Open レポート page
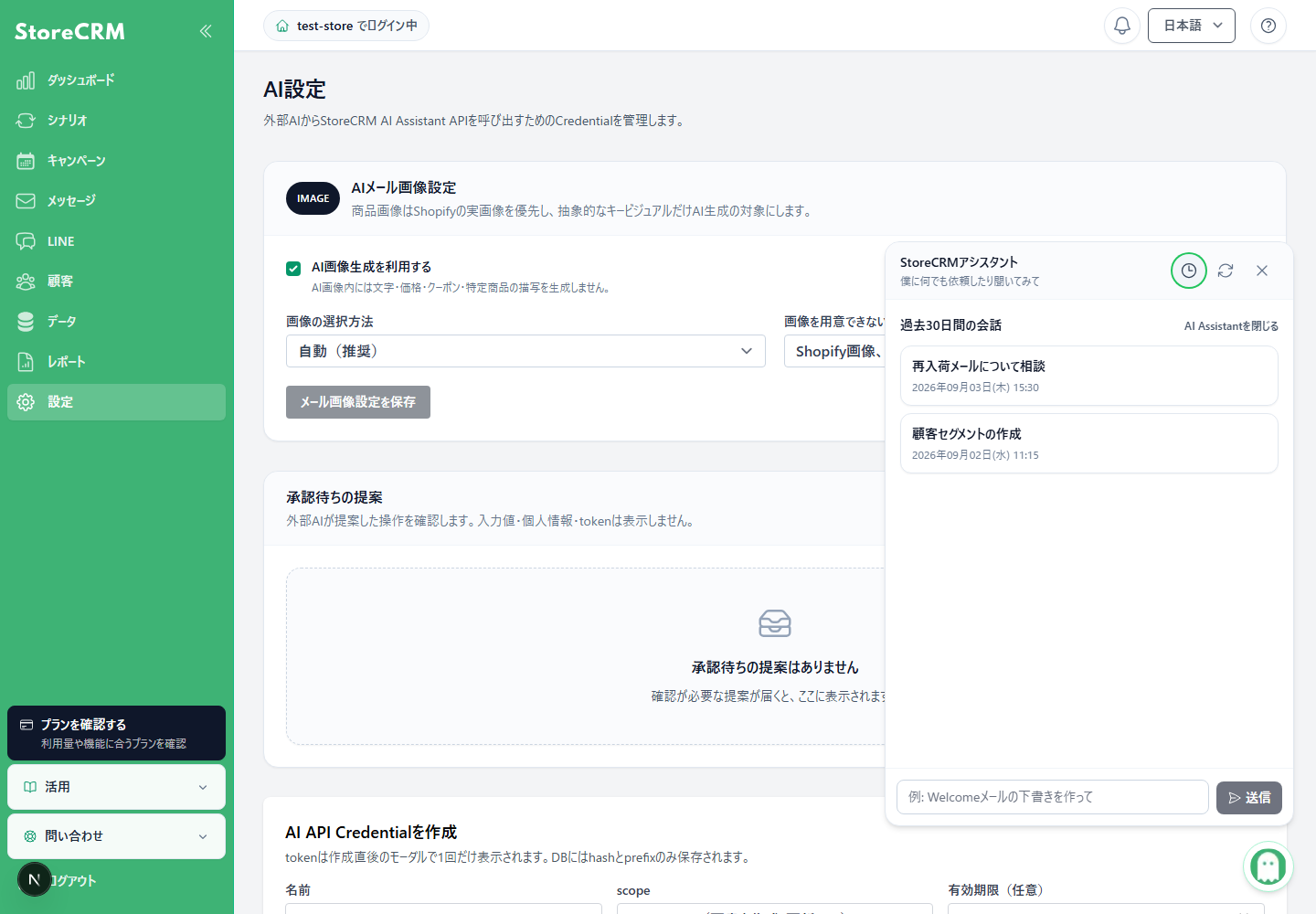The height and width of the screenshot is (914, 1316). (x=116, y=362)
